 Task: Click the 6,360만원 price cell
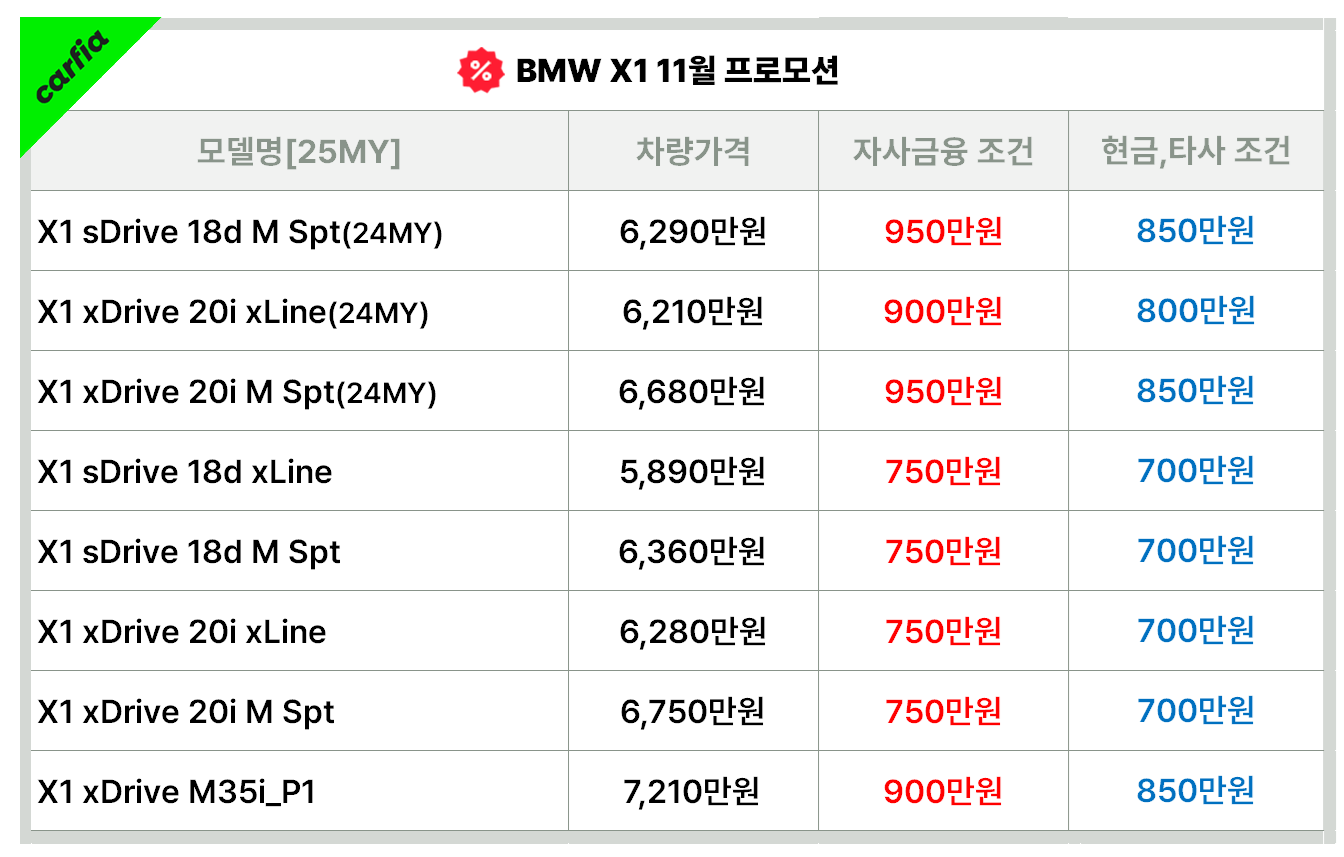pyautogui.click(x=692, y=552)
